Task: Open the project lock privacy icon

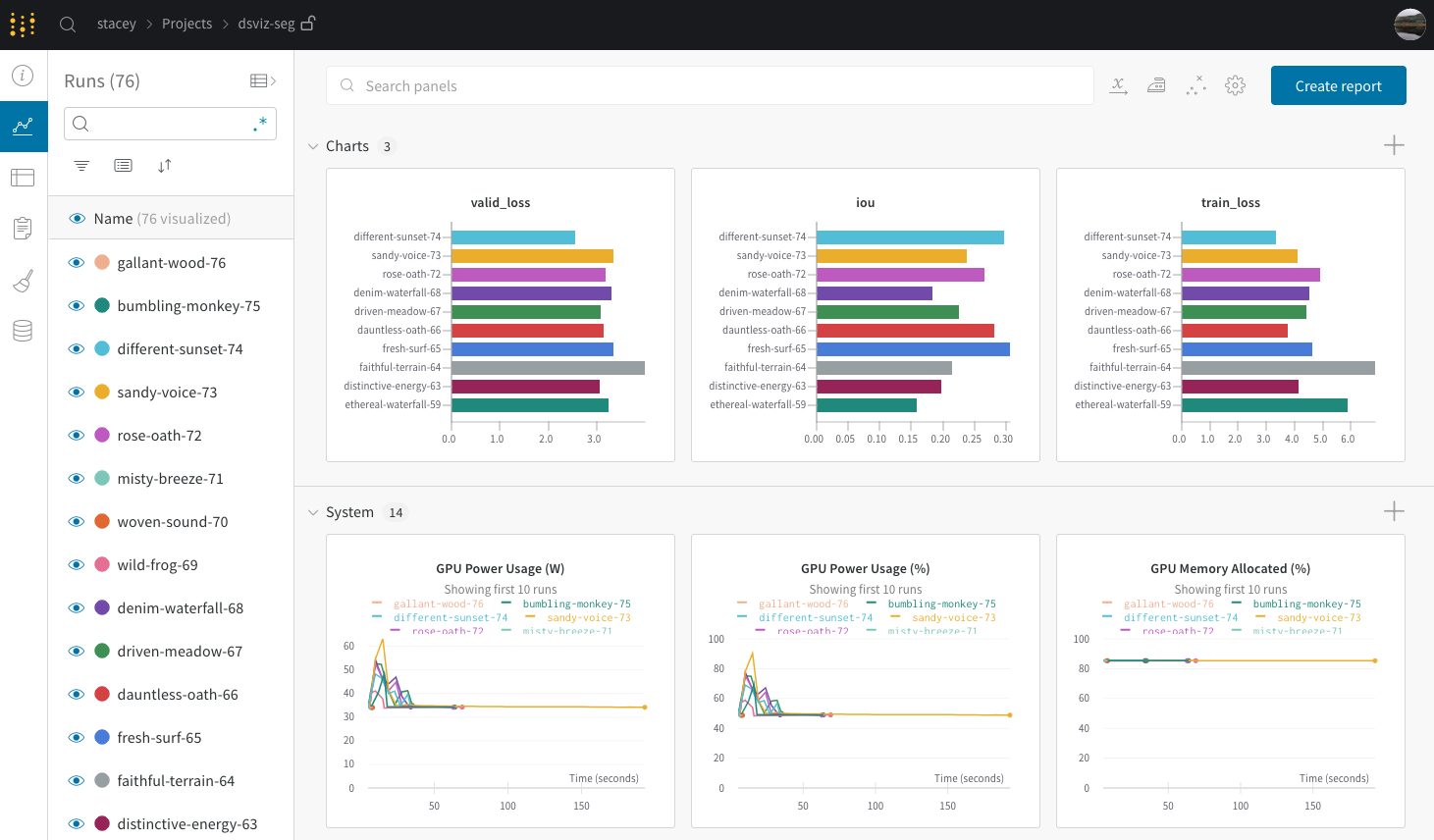Action: 307,23
